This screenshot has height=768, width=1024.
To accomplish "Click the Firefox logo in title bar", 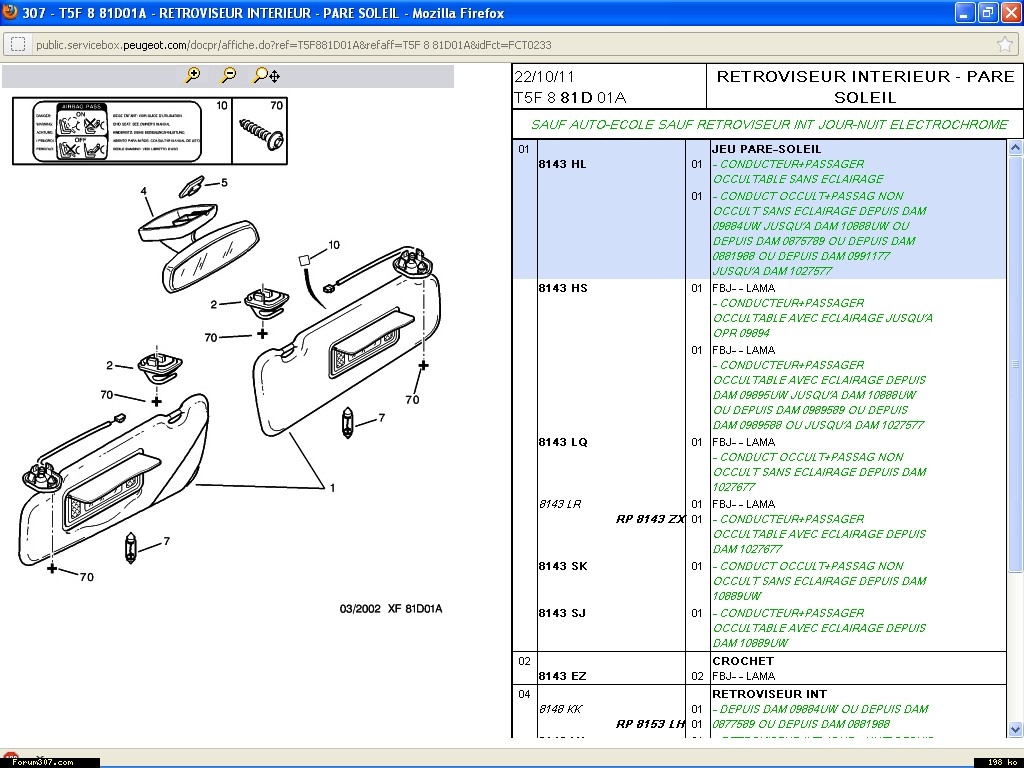I will (11, 13).
